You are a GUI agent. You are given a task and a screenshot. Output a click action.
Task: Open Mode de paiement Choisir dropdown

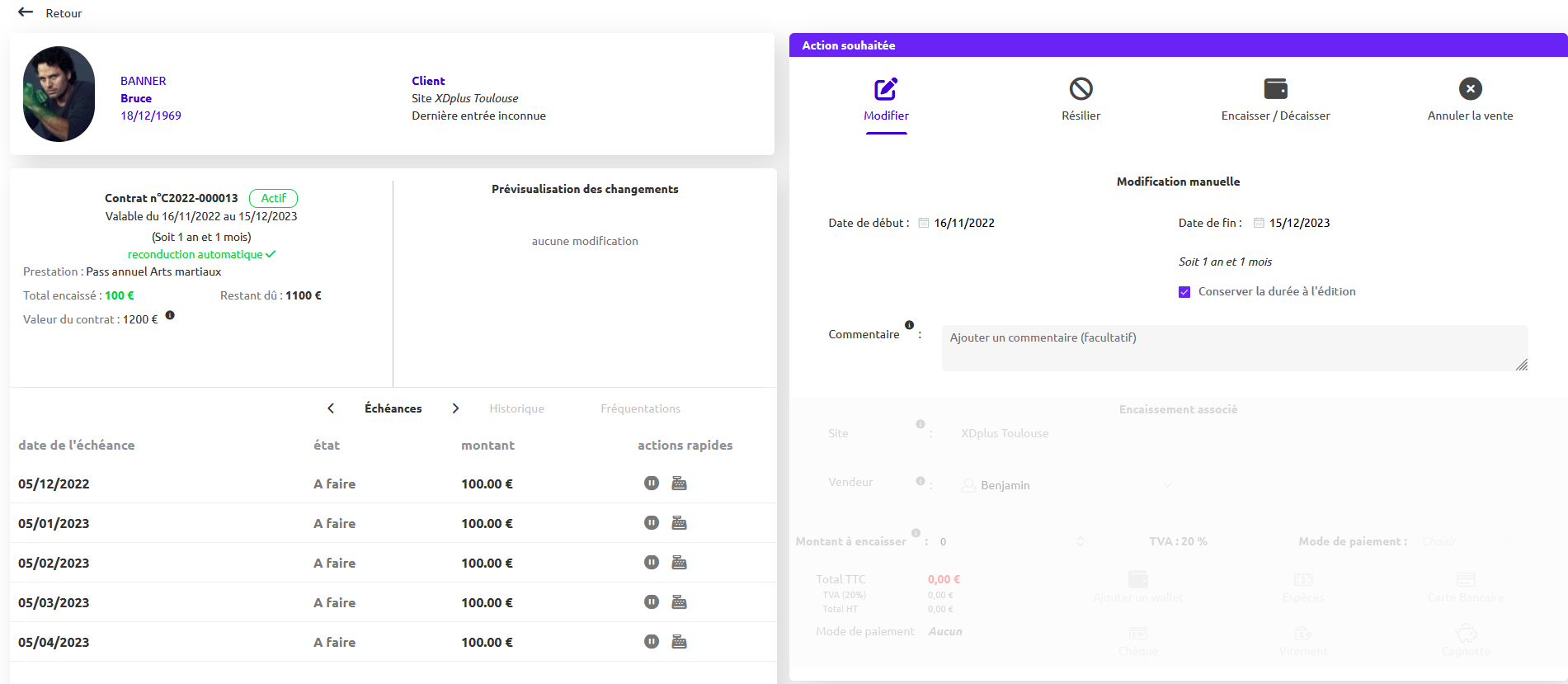(x=1467, y=541)
